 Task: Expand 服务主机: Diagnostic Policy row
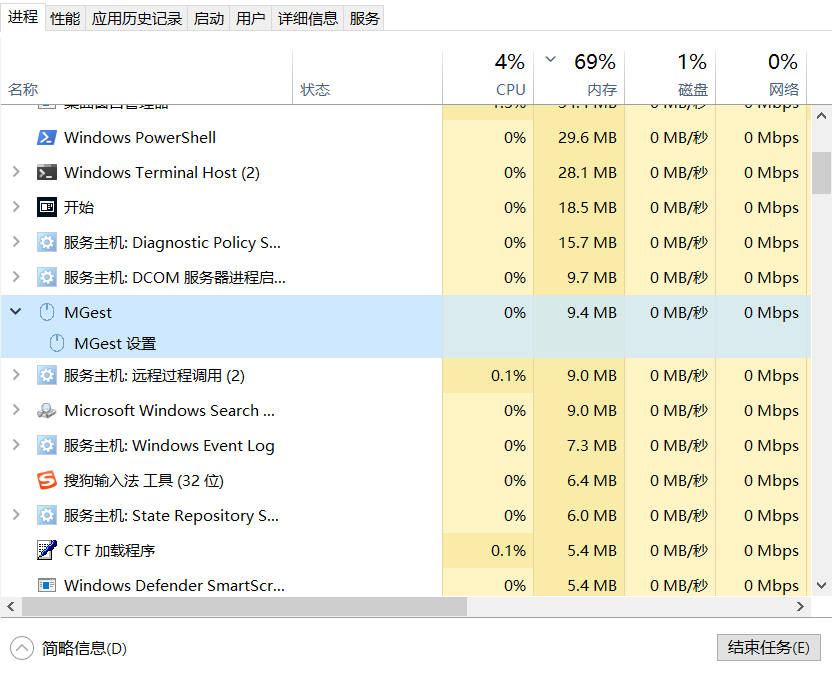(x=16, y=242)
